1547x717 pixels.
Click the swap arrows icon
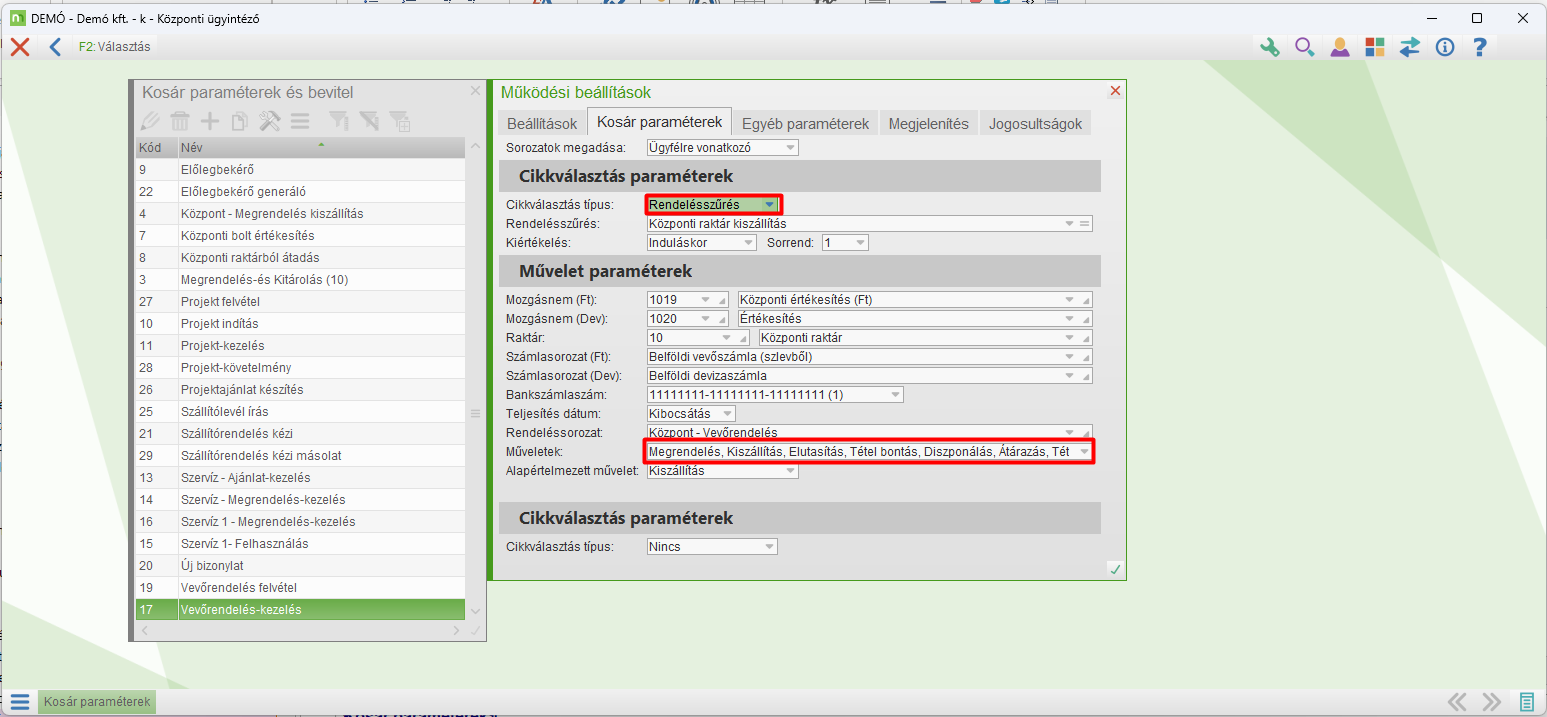(x=1410, y=46)
